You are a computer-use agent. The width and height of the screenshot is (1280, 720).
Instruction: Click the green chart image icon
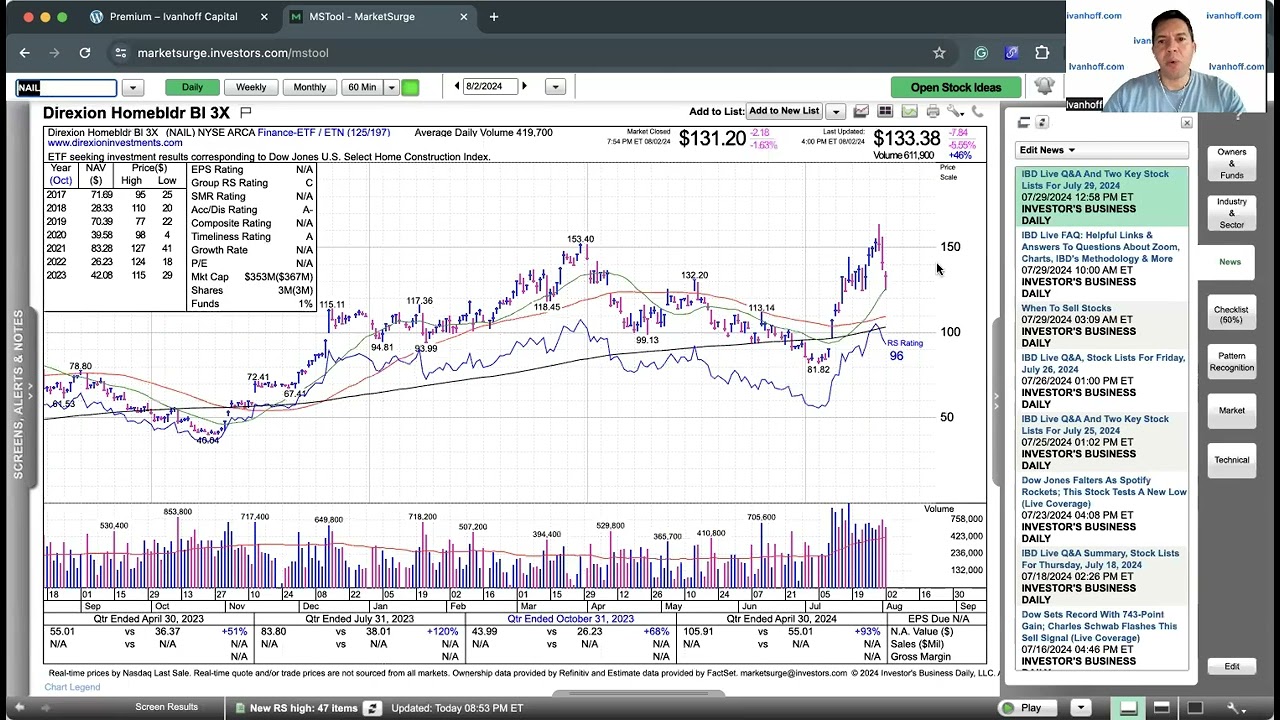[x=909, y=111]
